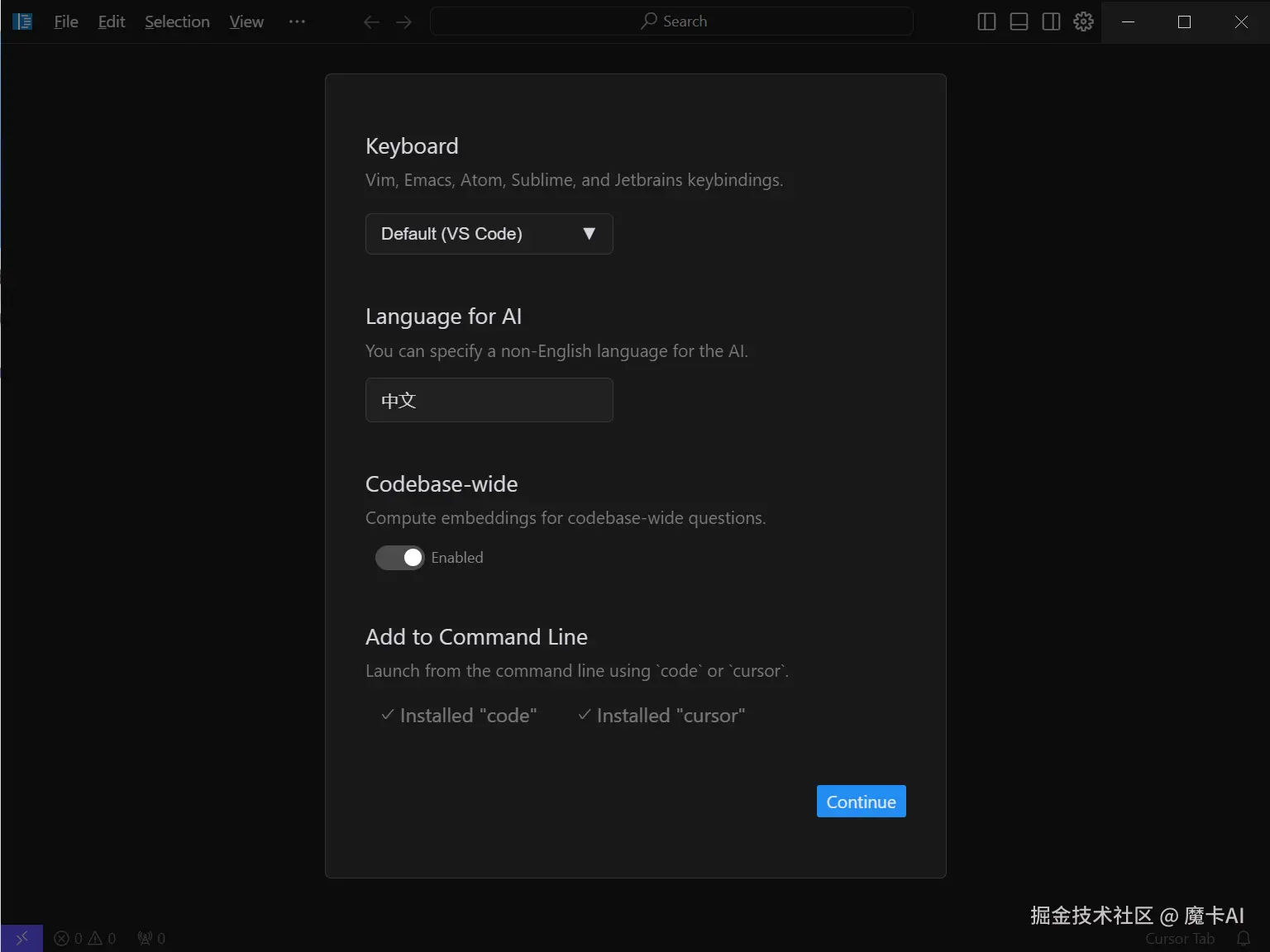Go forward with the right arrow
This screenshot has height=952, width=1270.
pos(403,21)
